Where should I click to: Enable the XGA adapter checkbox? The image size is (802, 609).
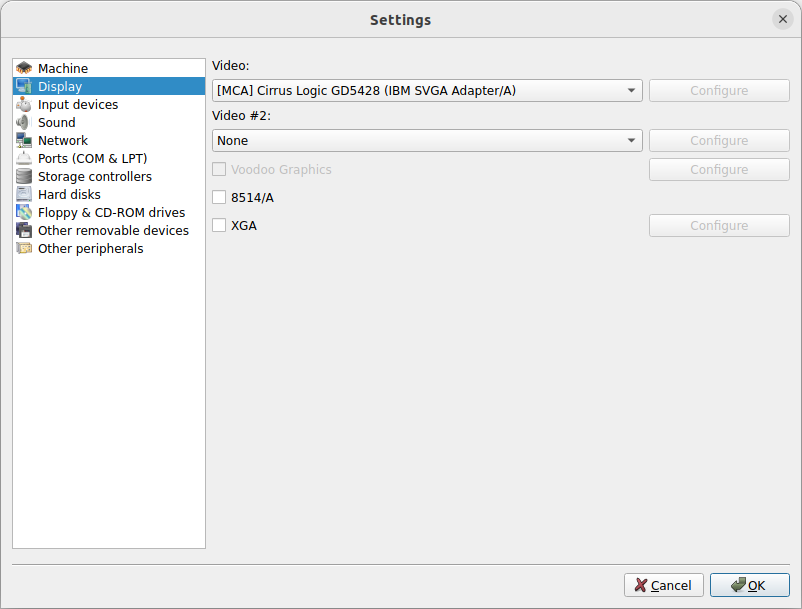[218, 225]
